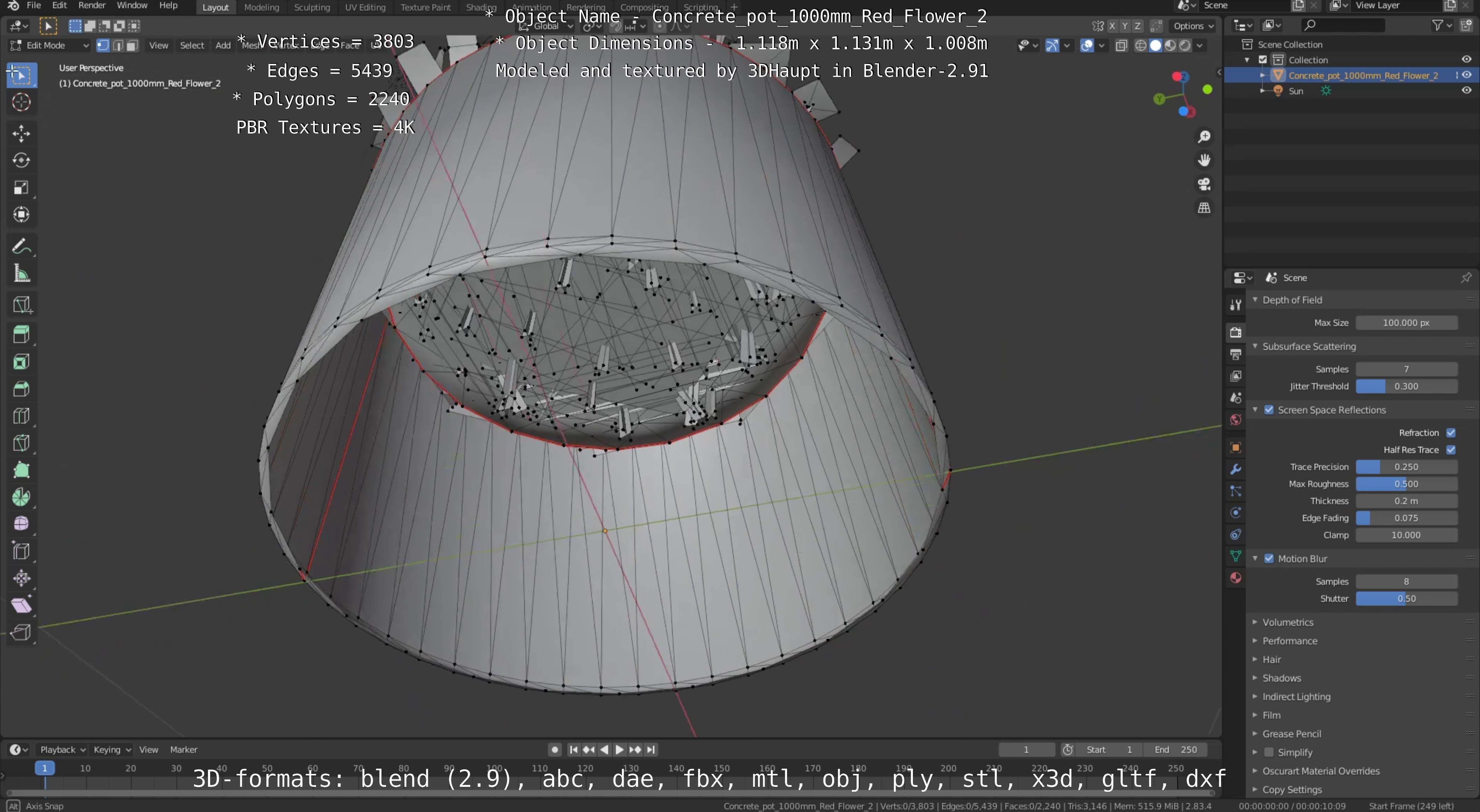Pick the Measure ruler tool

pyautogui.click(x=21, y=274)
